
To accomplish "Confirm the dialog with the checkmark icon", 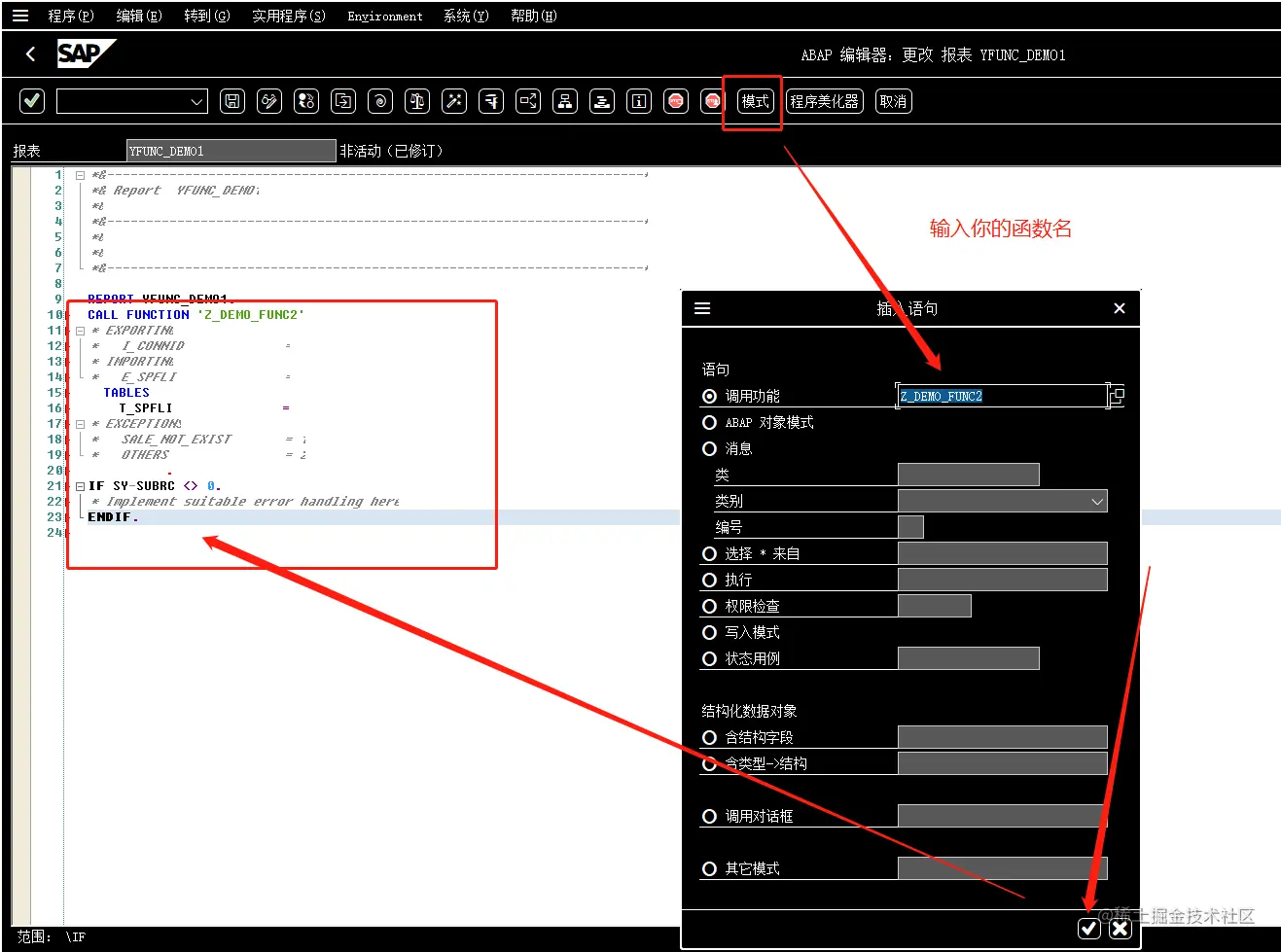I will [1089, 929].
